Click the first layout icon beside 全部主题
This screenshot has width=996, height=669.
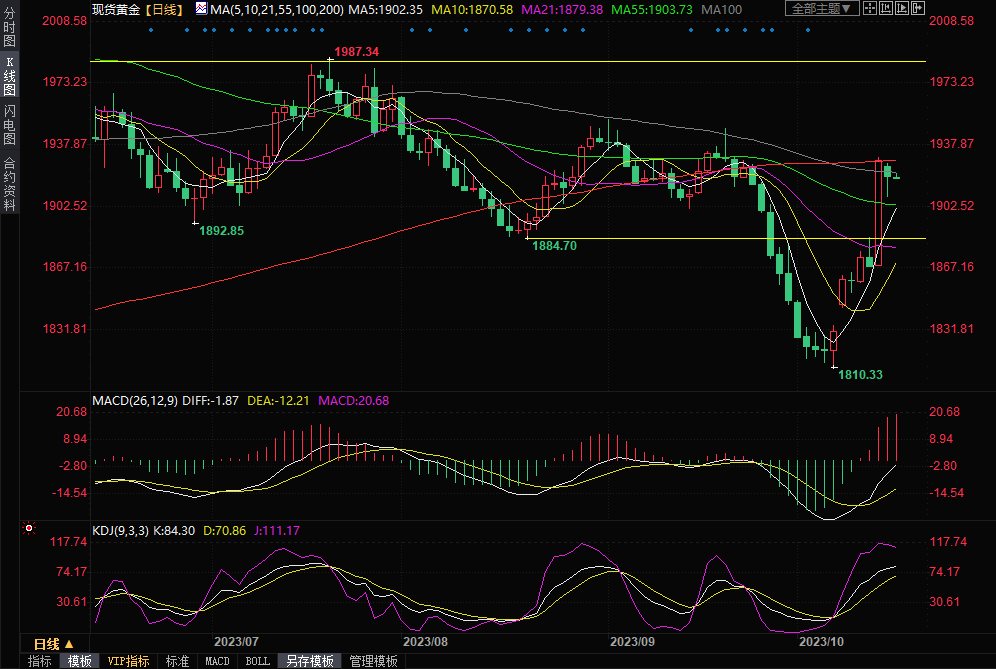click(x=870, y=9)
